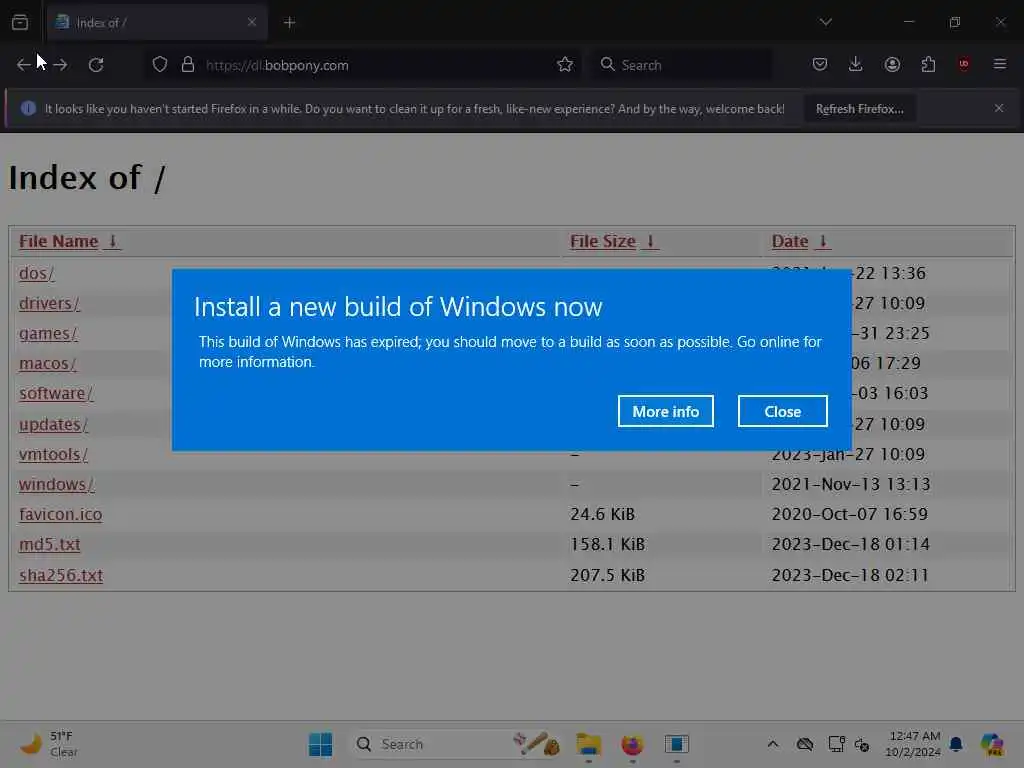The image size is (1024, 768).
Task: Click the Close button in Windows dialog
Action: point(782,411)
